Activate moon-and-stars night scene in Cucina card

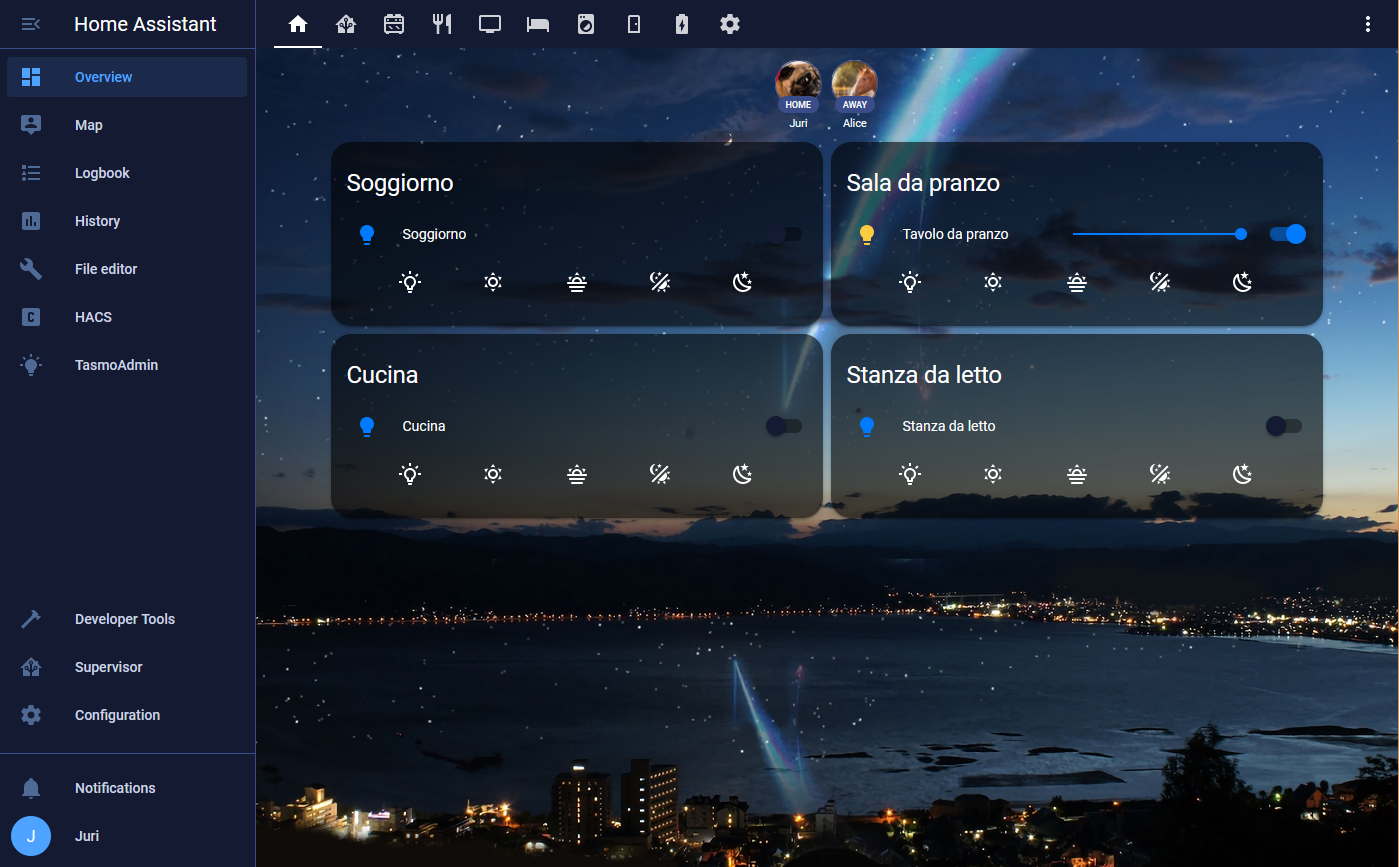click(742, 474)
